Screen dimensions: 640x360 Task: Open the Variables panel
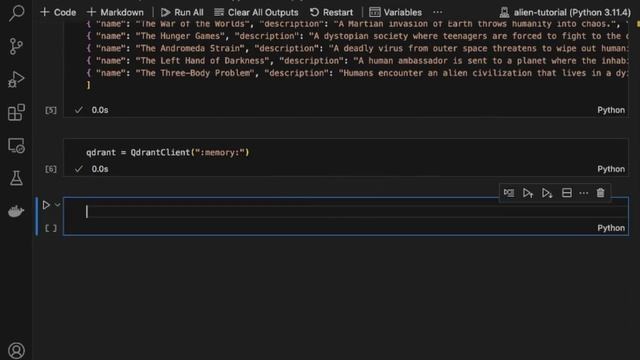tap(396, 12)
